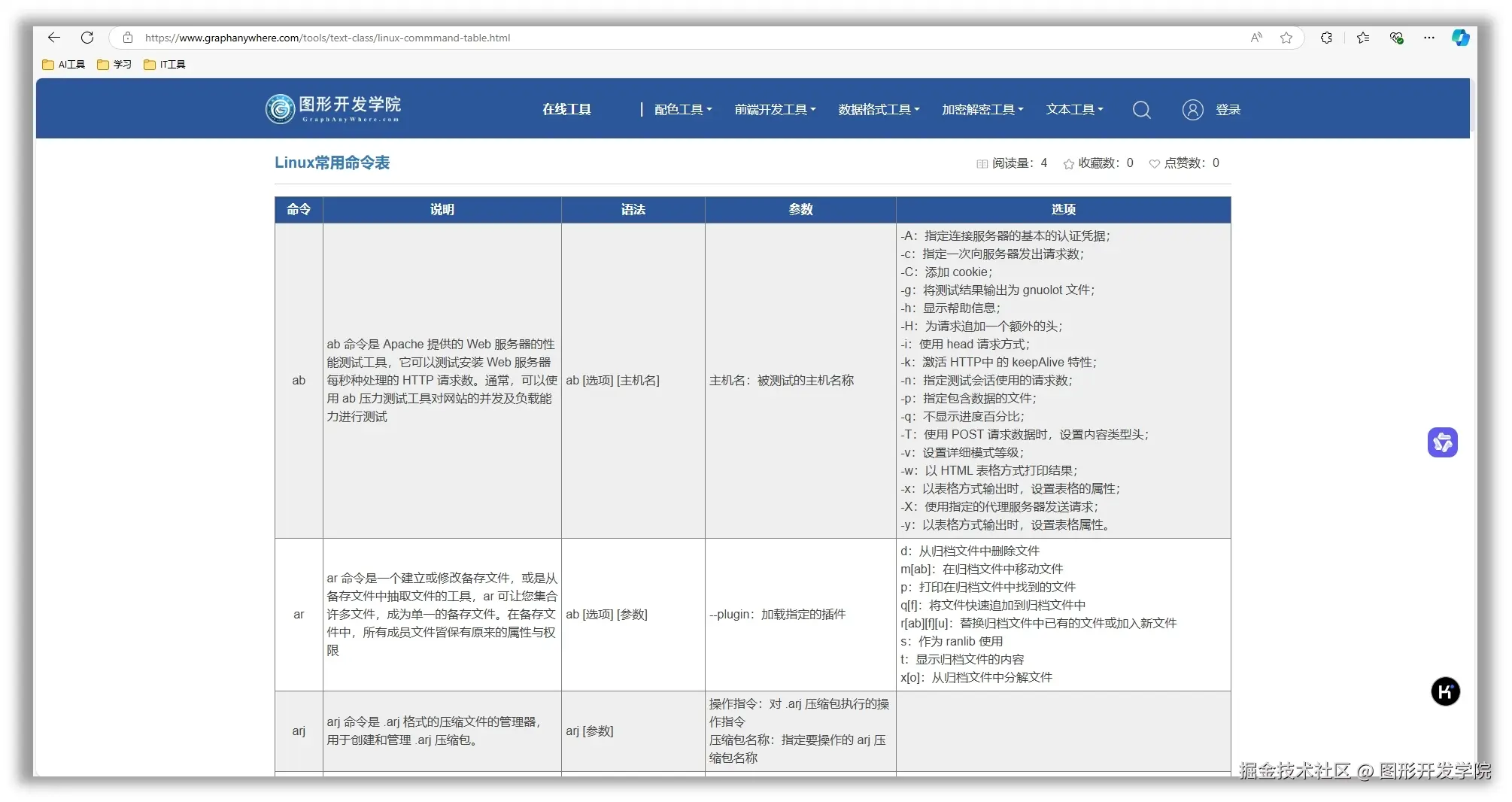
Task: Select the 在线工具 navigation item
Action: 566,110
